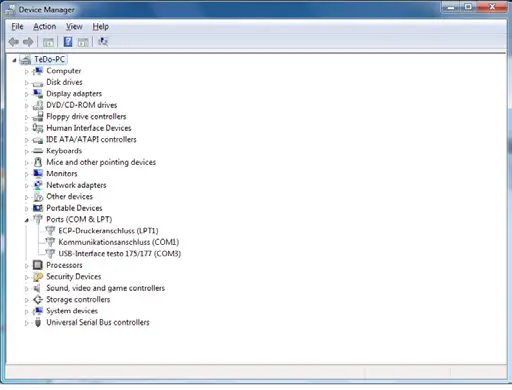
Task: Click the Processors chip icon
Action: coord(38,265)
